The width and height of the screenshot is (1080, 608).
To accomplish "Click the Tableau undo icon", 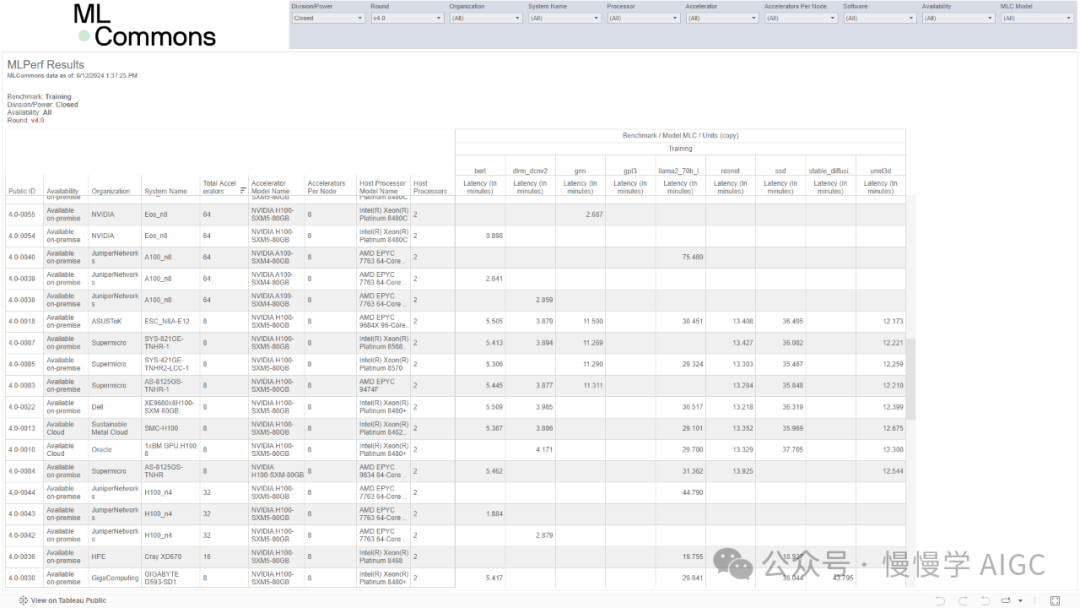I will 940,600.
